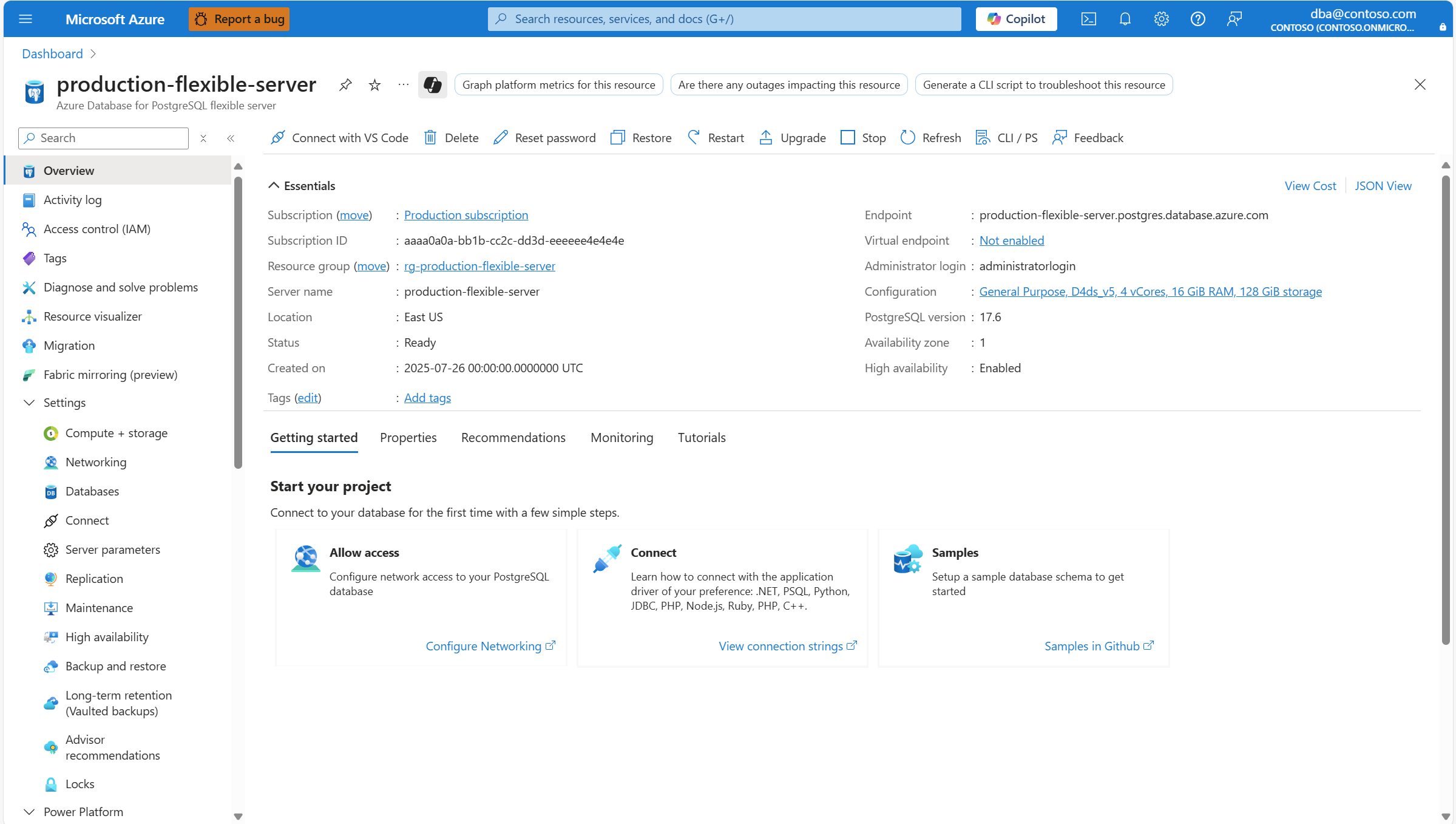The height and width of the screenshot is (824, 1456).
Task: Click the left menu Search field
Action: (x=109, y=138)
